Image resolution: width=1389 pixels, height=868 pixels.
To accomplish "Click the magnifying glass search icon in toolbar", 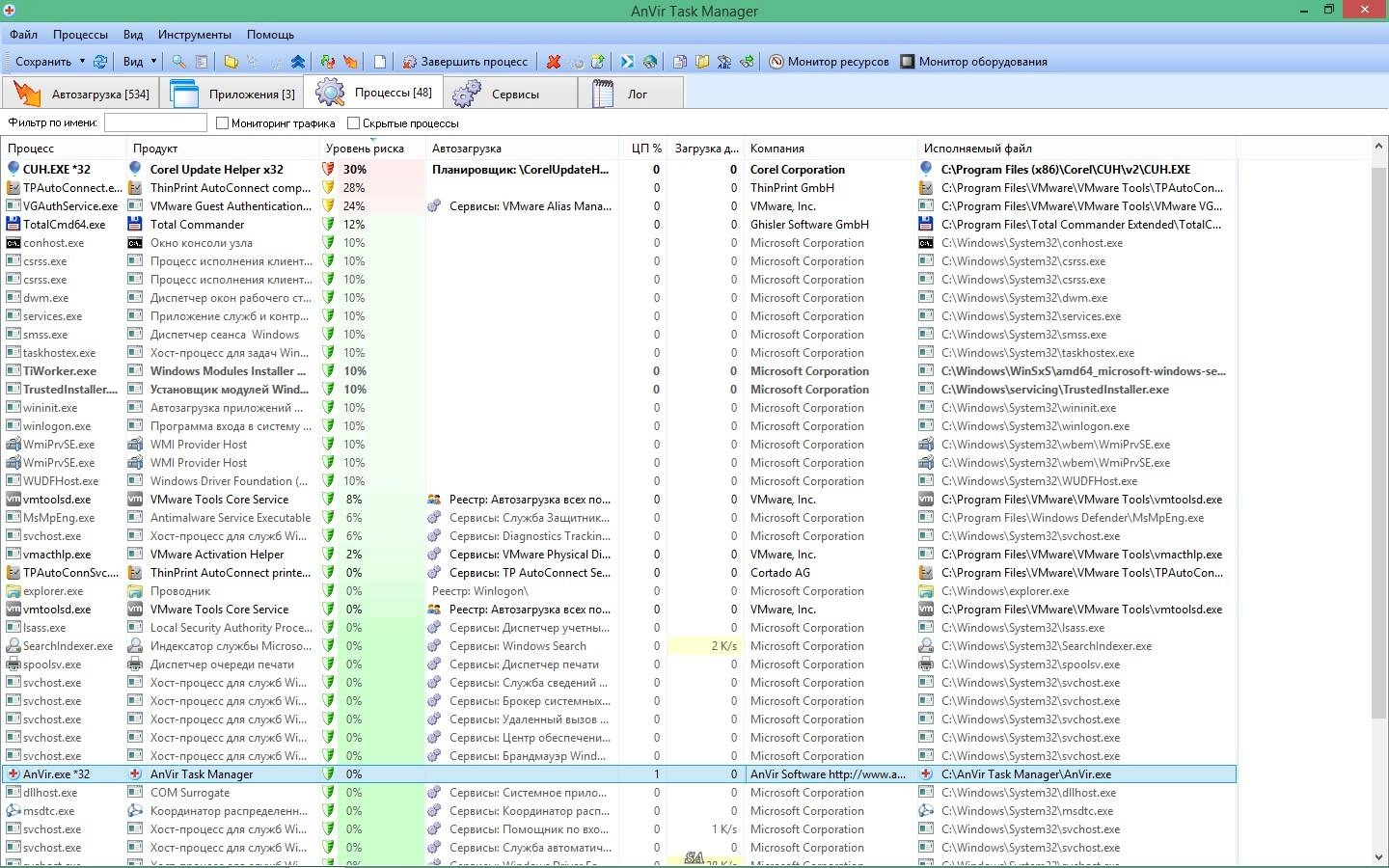I will point(178,61).
